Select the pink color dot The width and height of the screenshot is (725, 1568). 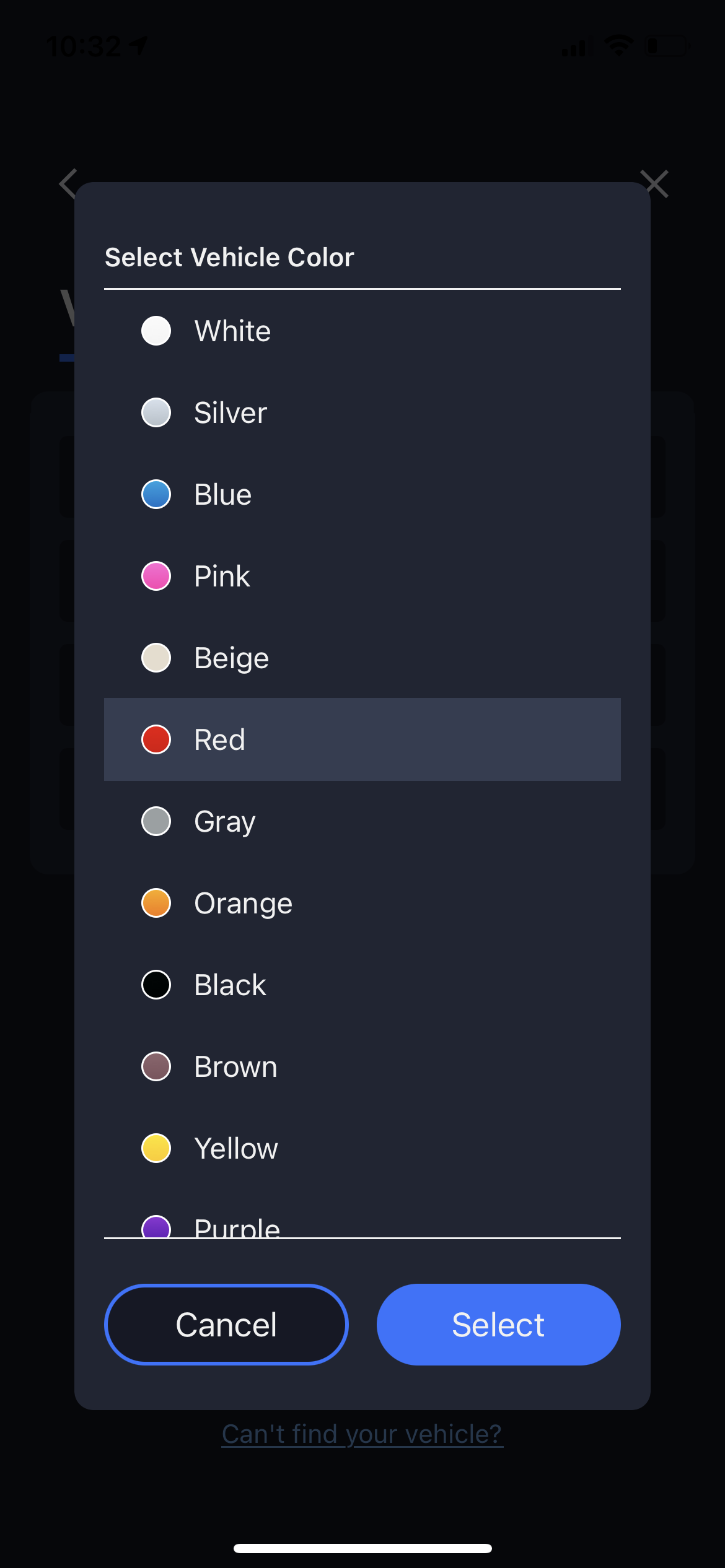[x=156, y=577]
